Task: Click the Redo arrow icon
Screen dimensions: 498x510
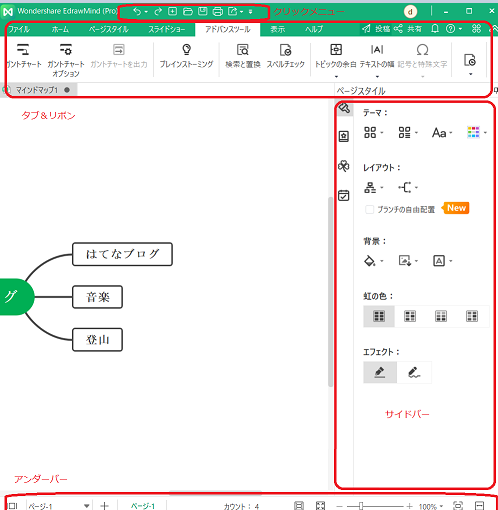Action: [x=158, y=12]
